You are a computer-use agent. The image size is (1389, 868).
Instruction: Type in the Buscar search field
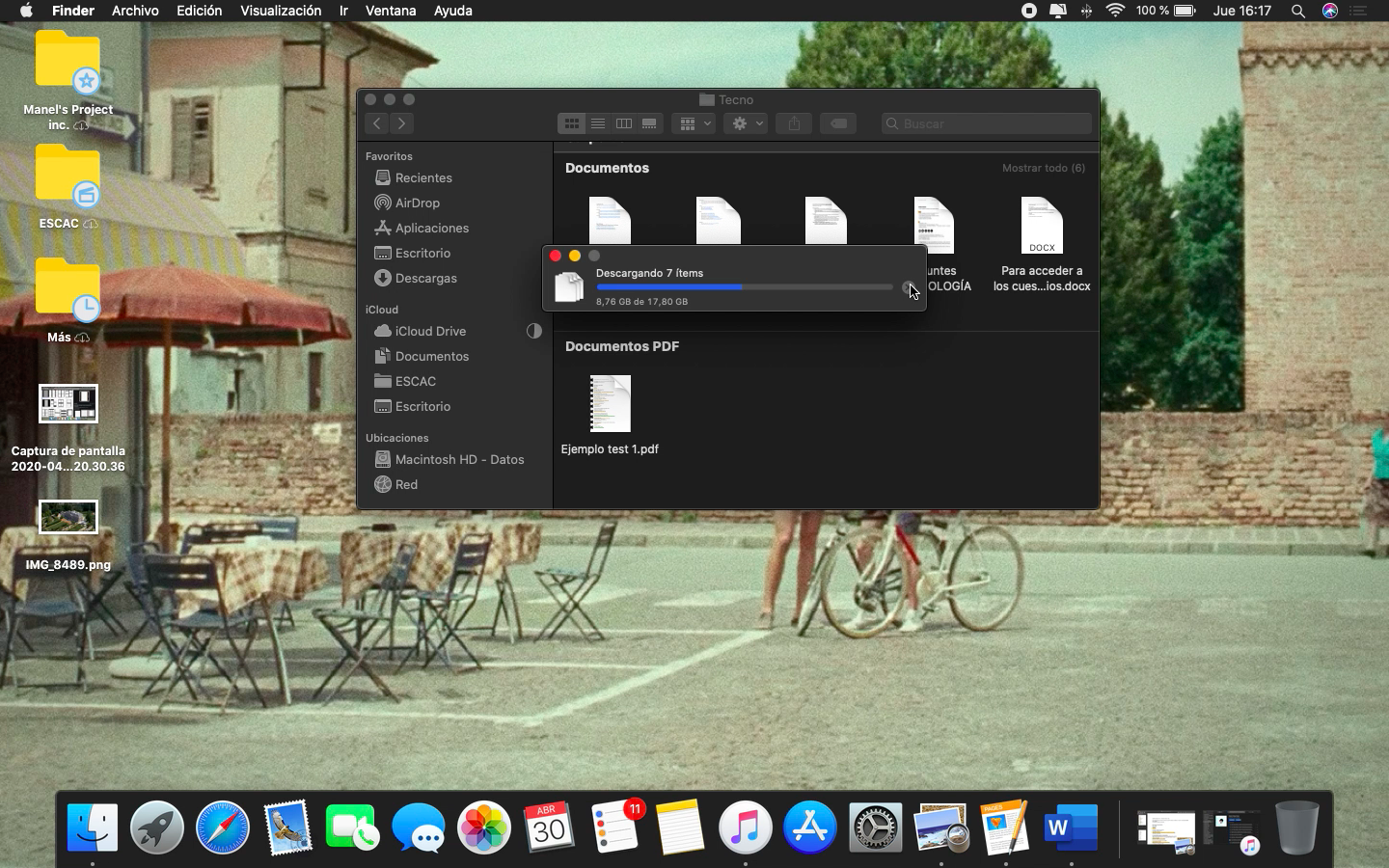tap(994, 123)
